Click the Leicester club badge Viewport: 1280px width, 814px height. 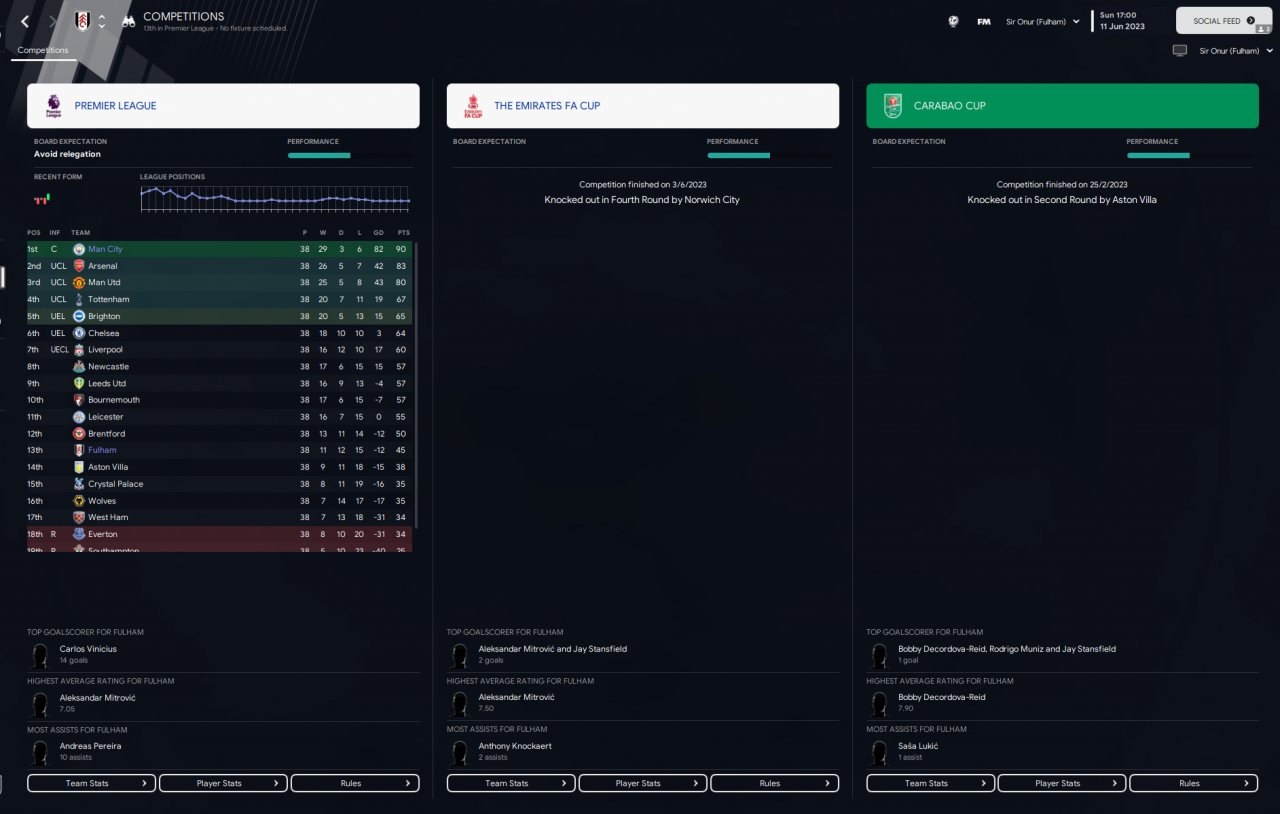click(79, 417)
